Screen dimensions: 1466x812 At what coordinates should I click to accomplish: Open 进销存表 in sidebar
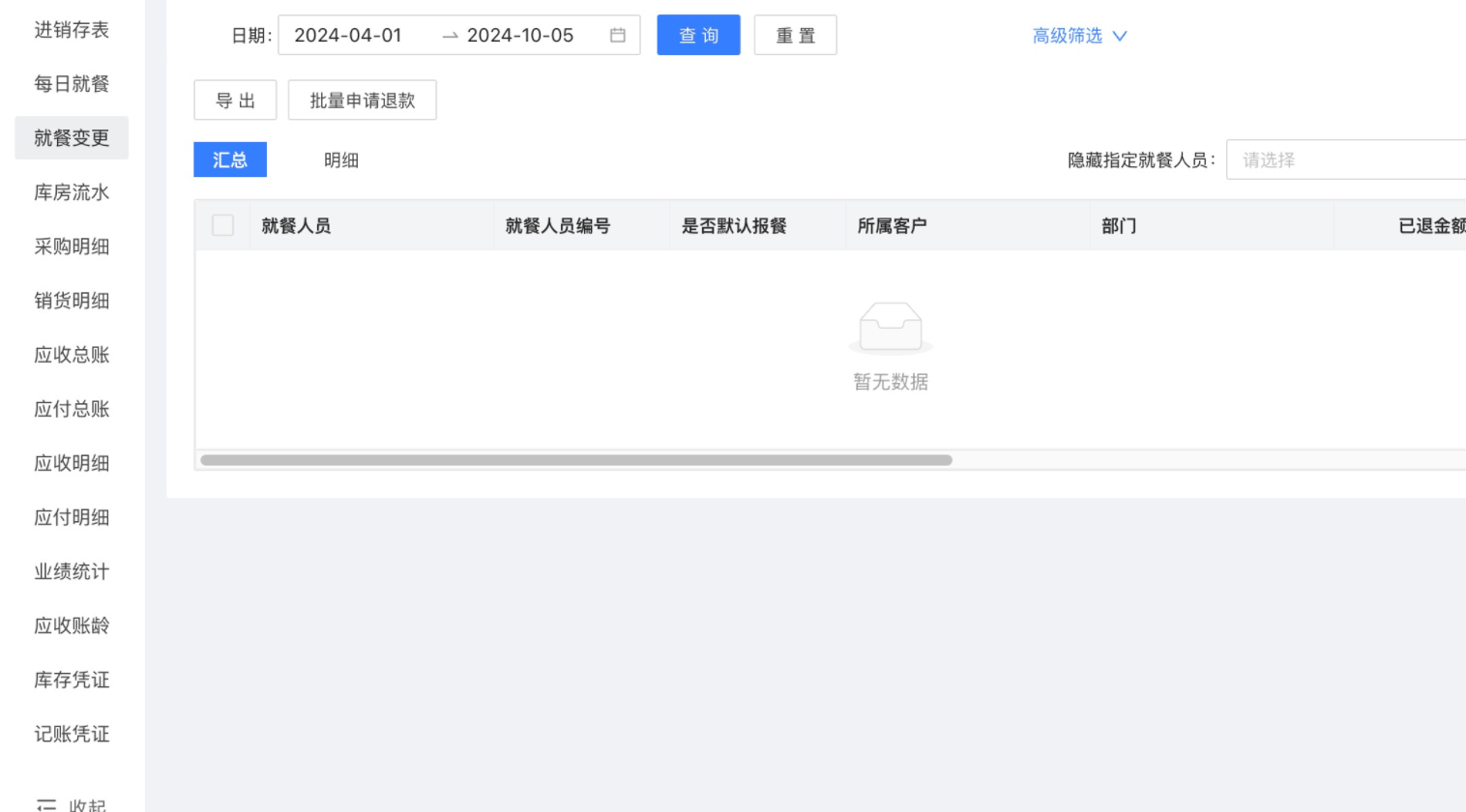point(72,30)
